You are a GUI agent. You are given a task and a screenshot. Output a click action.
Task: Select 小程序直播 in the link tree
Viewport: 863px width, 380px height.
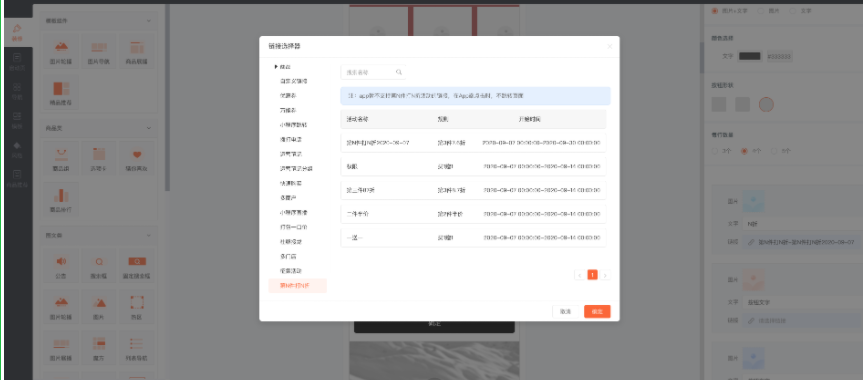point(293,212)
